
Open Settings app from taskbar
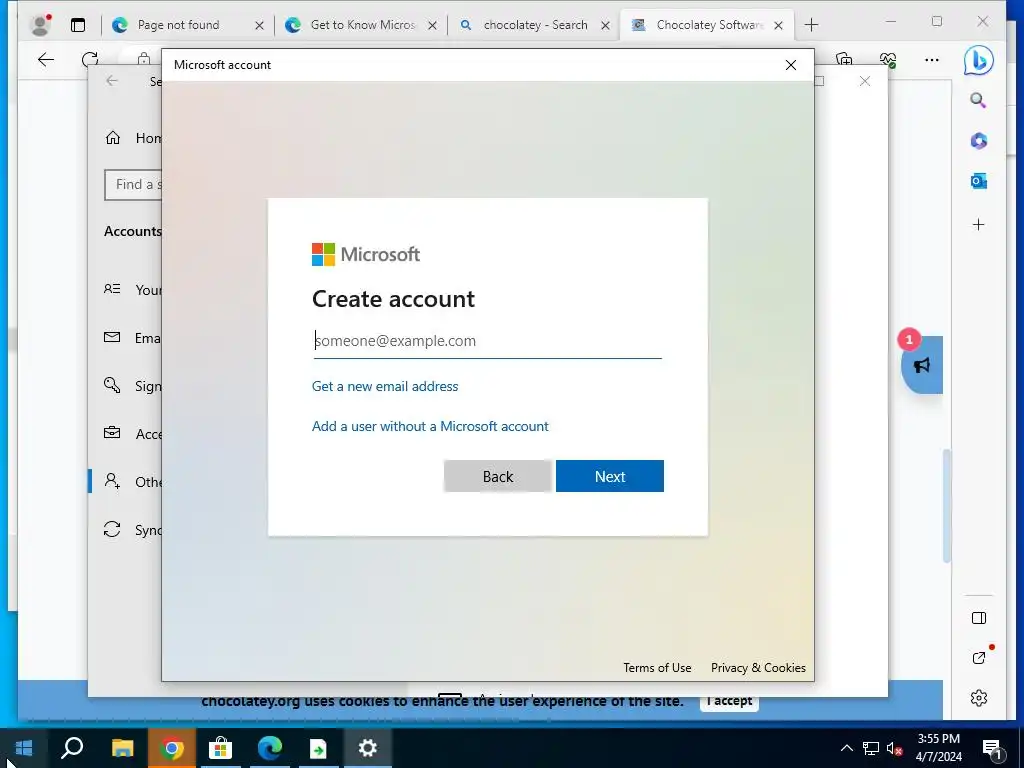click(x=368, y=748)
